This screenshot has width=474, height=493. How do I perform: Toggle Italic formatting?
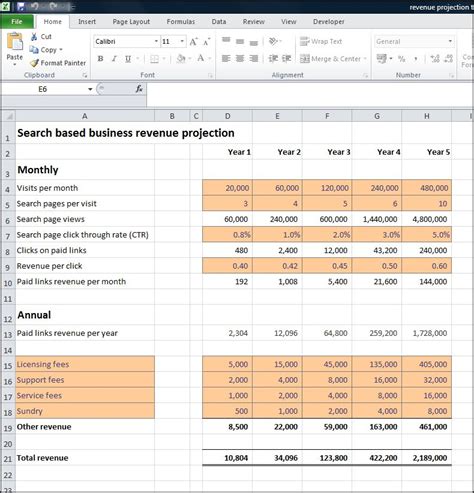coord(114,59)
